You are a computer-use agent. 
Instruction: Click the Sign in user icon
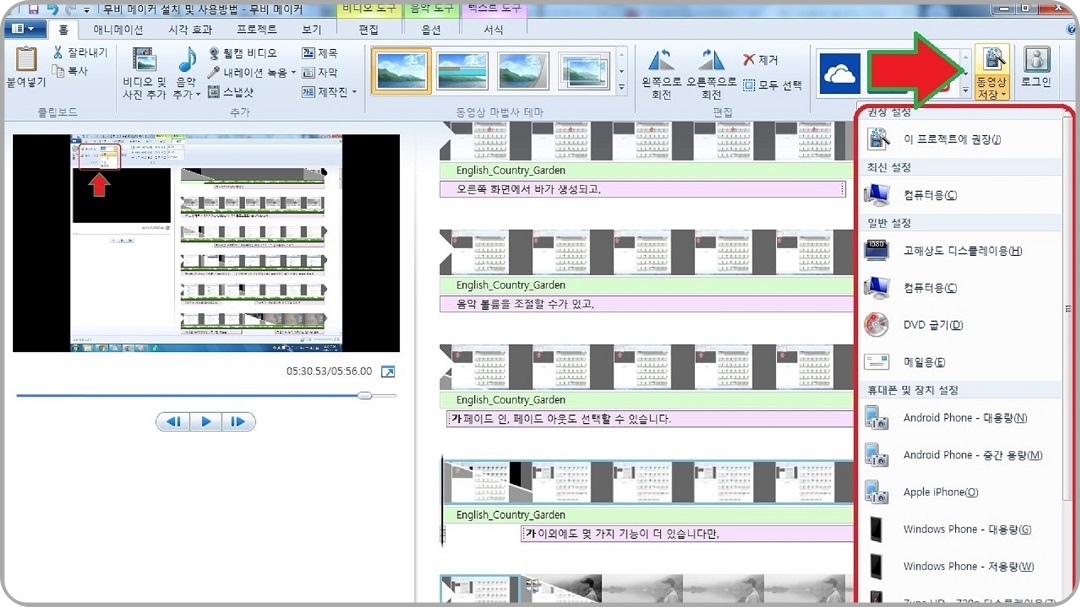click(x=1036, y=60)
